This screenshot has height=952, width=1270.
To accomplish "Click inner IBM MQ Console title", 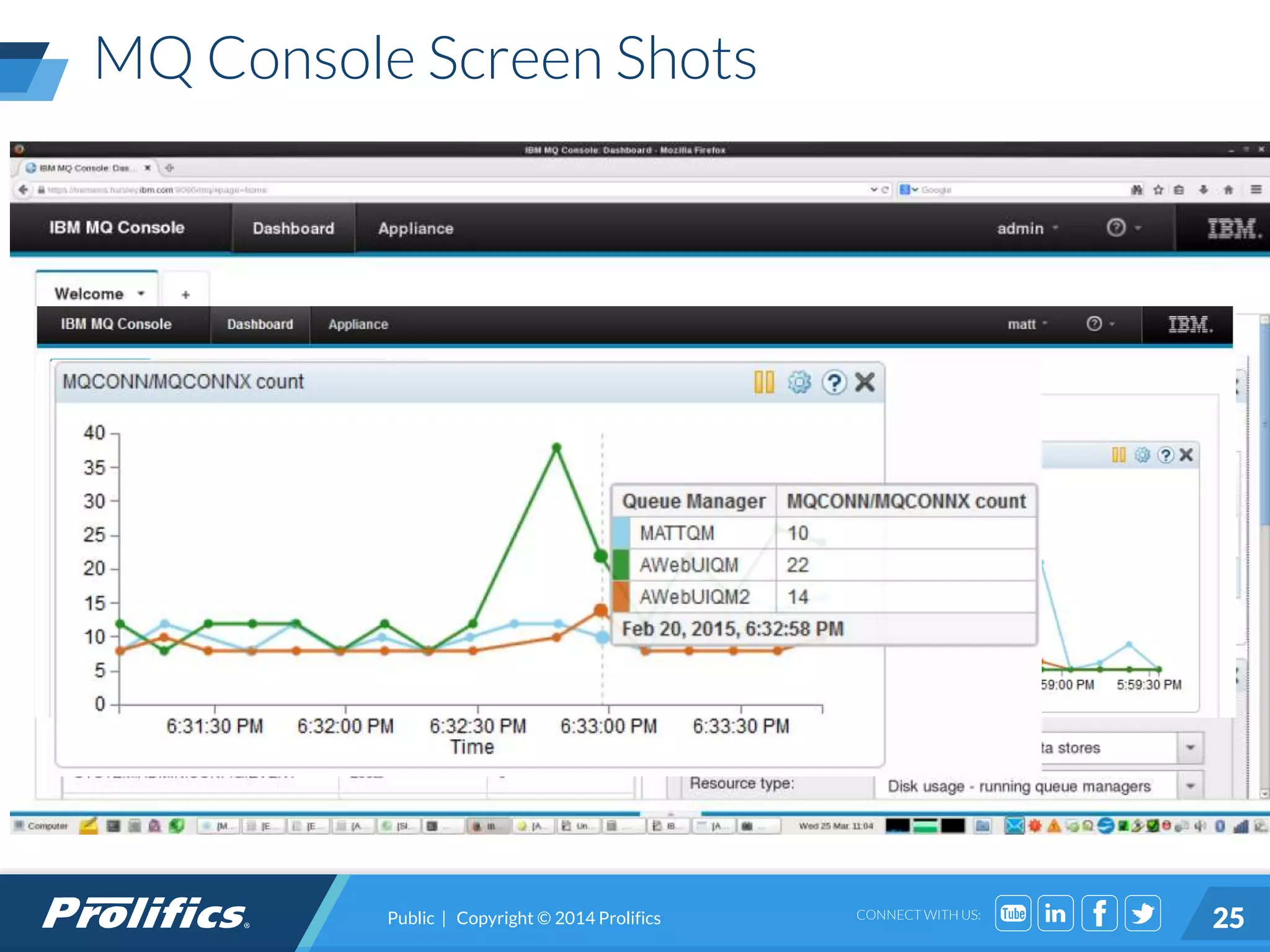I will (116, 324).
